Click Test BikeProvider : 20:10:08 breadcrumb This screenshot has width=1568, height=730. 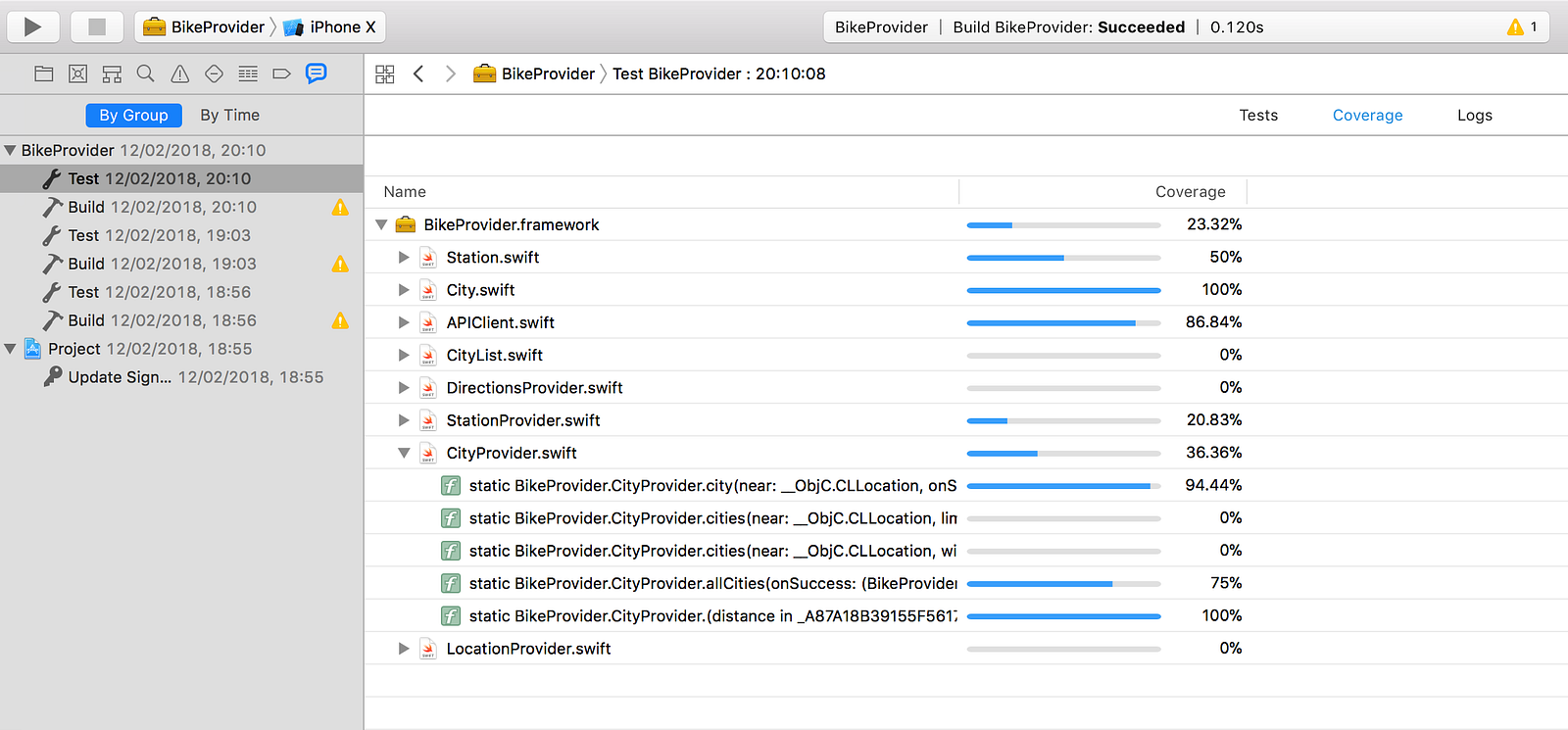719,73
